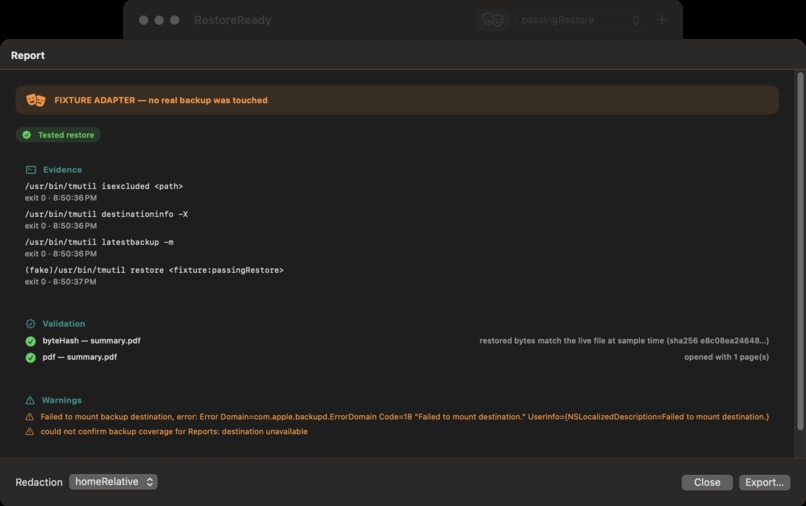Click the RestoreReady window title
806x506 pixels.
tap(232, 20)
